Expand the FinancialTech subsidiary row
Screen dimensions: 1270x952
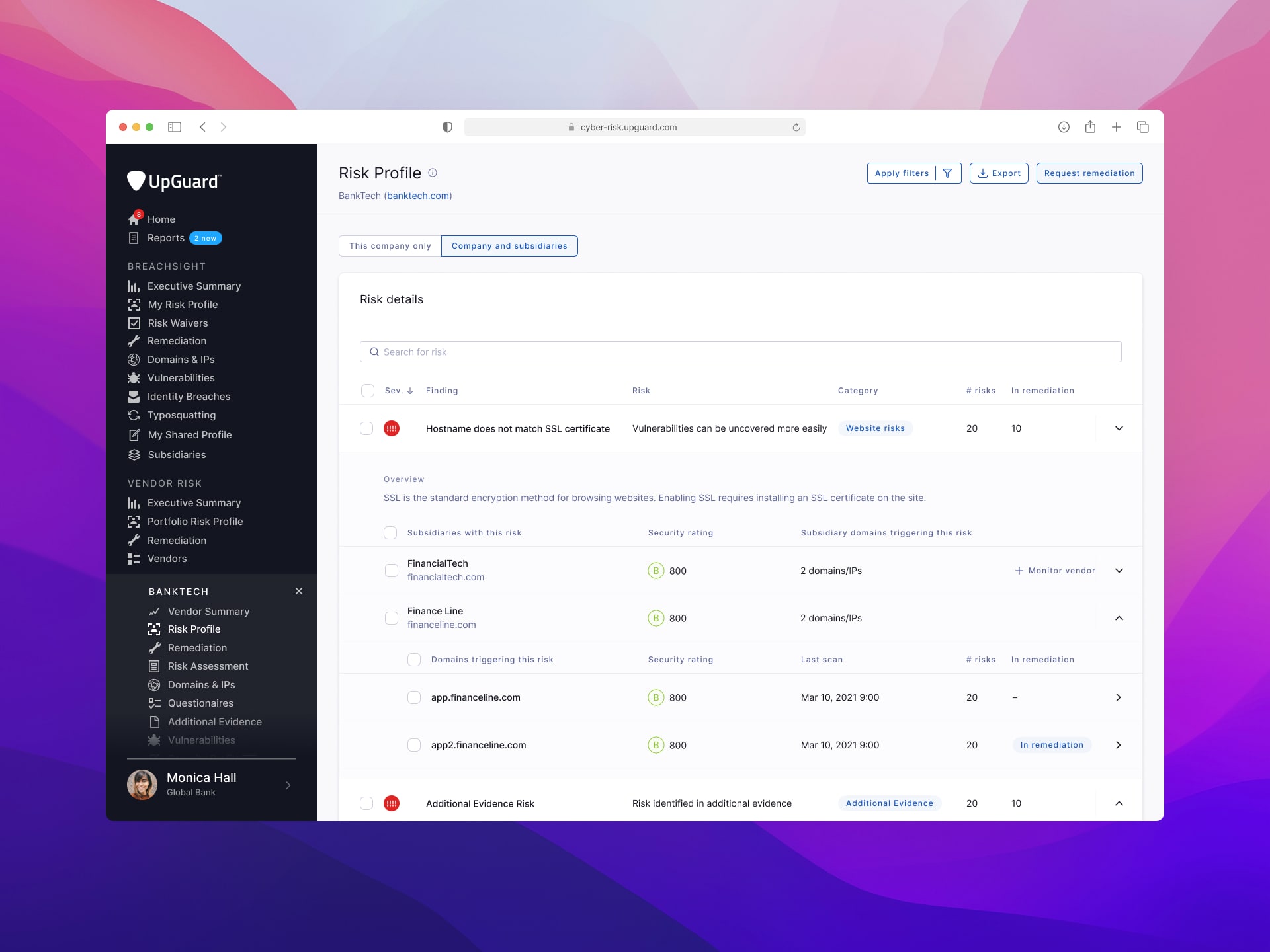[x=1119, y=571]
